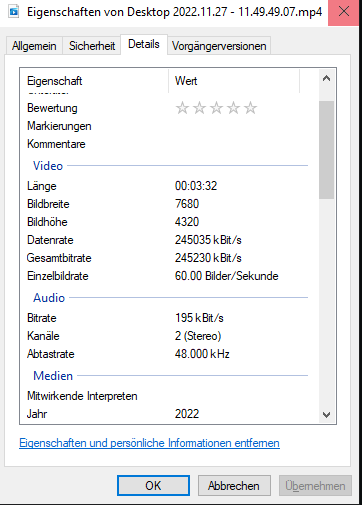Switch to the Allgemein tab

pyautogui.click(x=34, y=46)
